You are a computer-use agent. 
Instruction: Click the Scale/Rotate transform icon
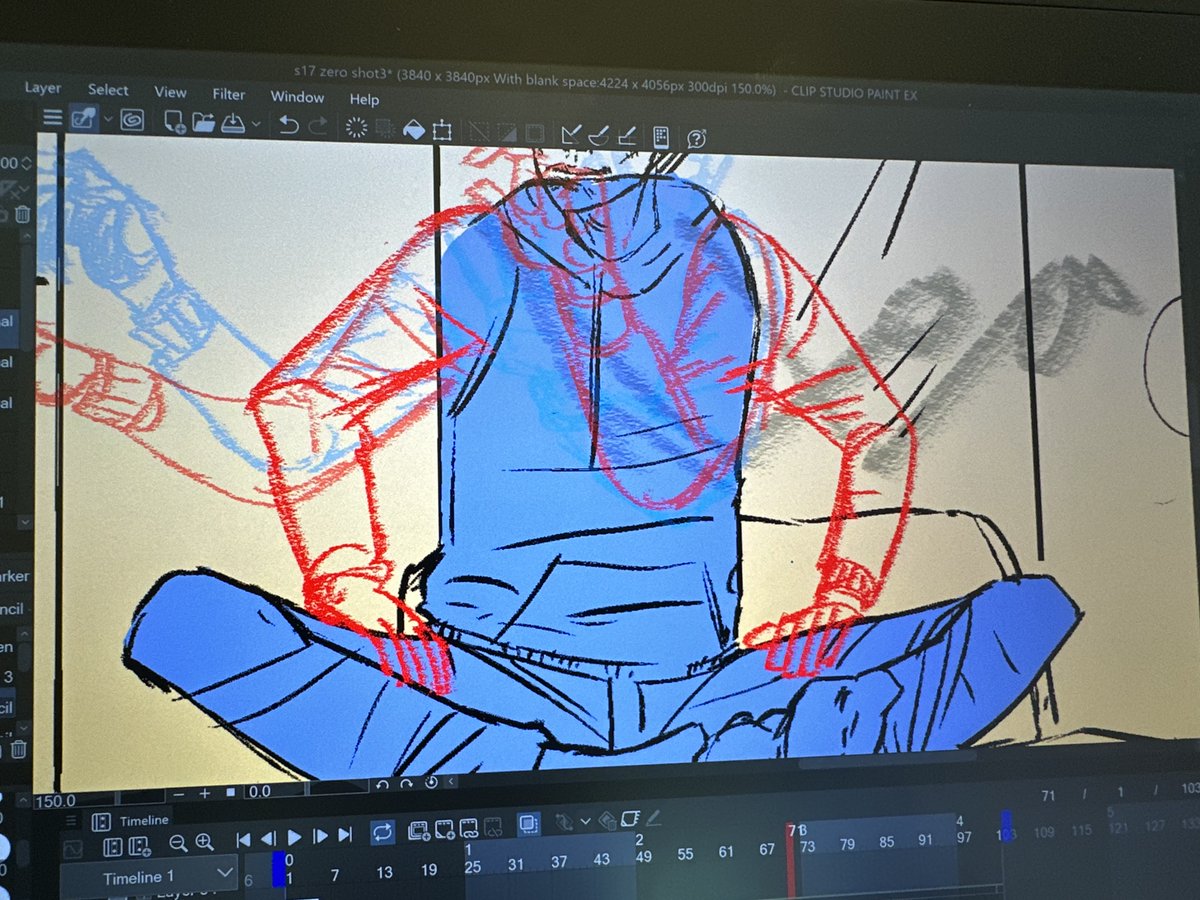[442, 130]
